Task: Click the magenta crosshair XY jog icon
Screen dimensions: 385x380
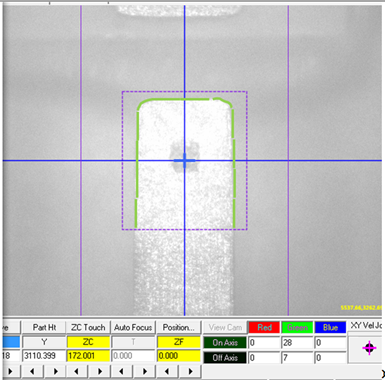Action: pos(369,348)
